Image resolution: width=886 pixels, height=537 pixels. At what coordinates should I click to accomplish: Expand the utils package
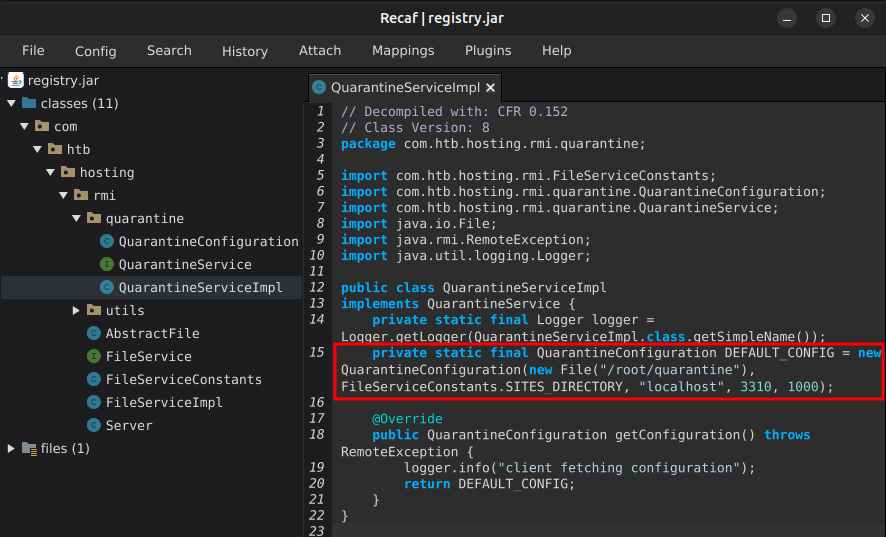click(x=76, y=311)
